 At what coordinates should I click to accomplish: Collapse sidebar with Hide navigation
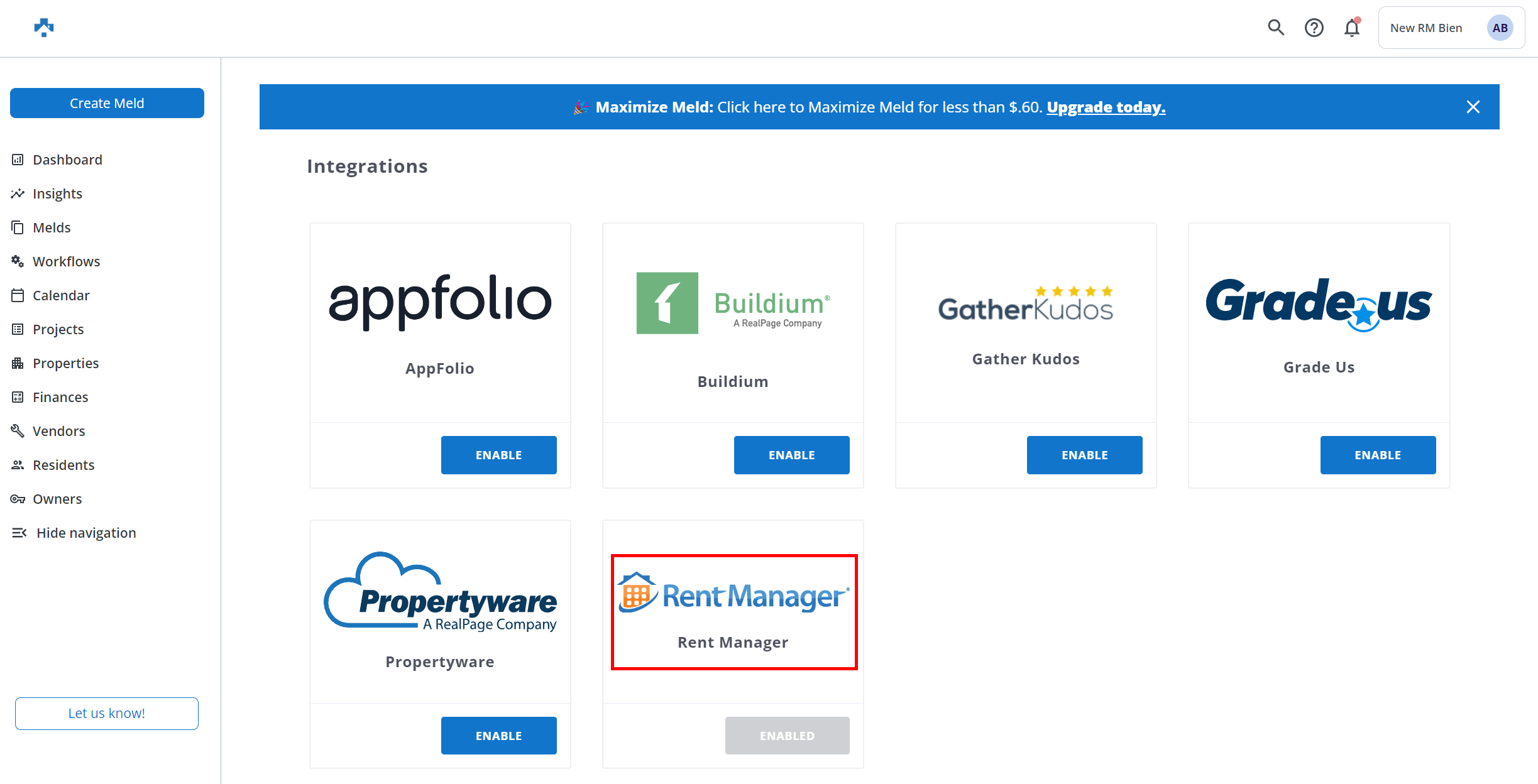(74, 533)
